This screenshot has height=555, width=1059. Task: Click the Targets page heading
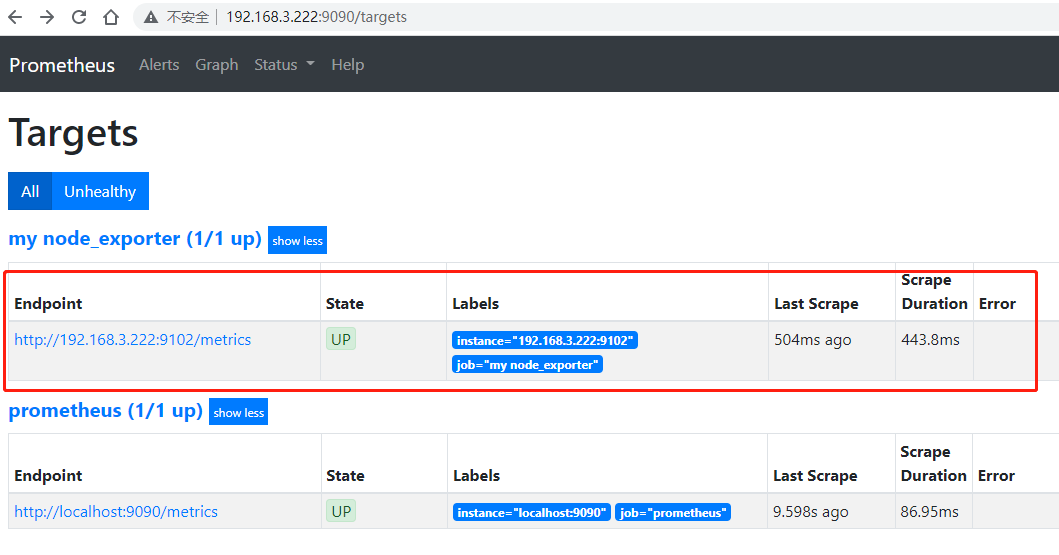point(73,133)
